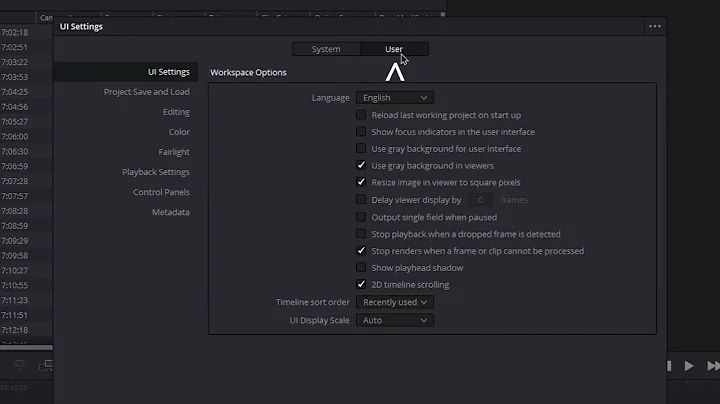Click the 7:11:51 timecode entry
Screen dimensions: 720x404
pos(15,315)
